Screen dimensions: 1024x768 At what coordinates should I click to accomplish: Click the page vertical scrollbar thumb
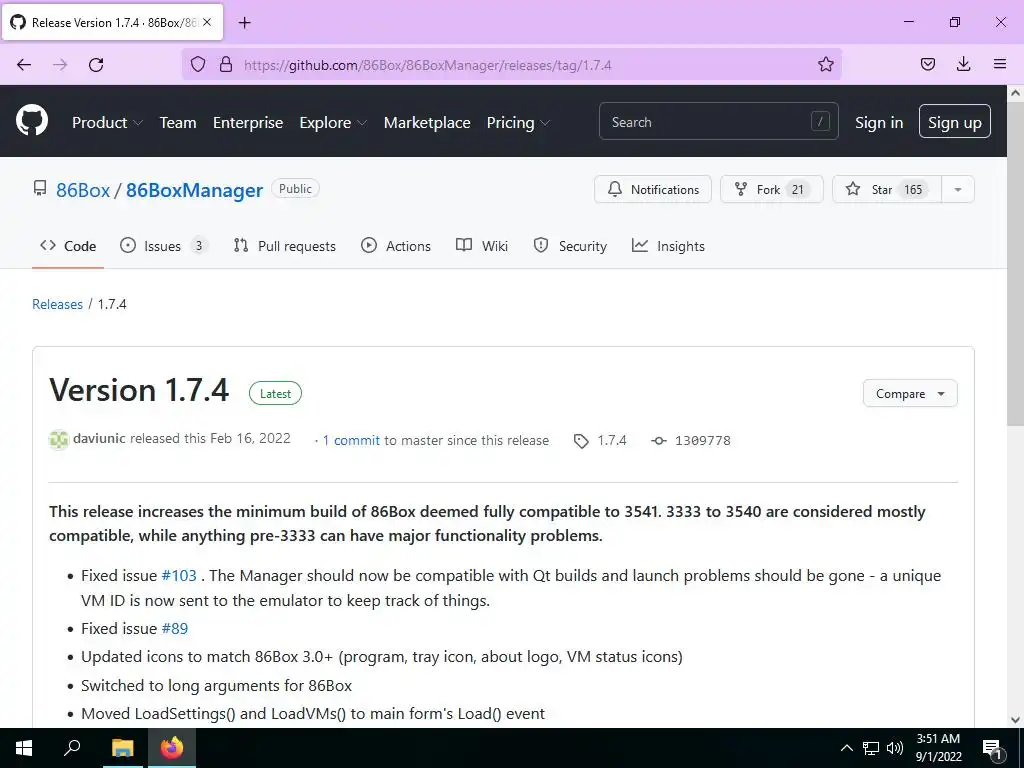click(1015, 264)
